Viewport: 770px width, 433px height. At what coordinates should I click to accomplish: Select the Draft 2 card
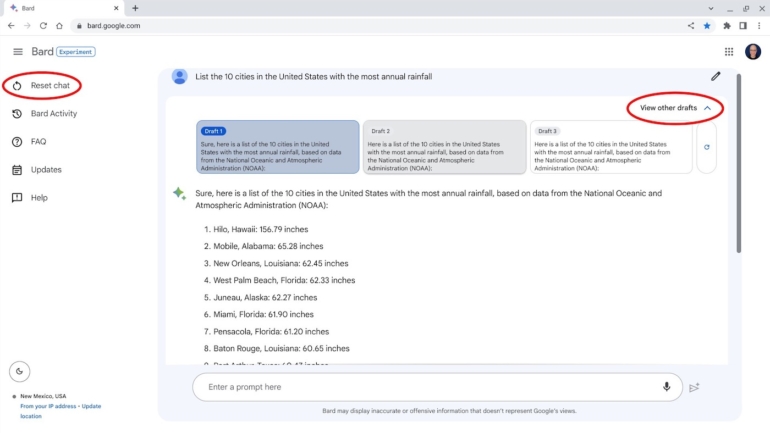point(444,147)
